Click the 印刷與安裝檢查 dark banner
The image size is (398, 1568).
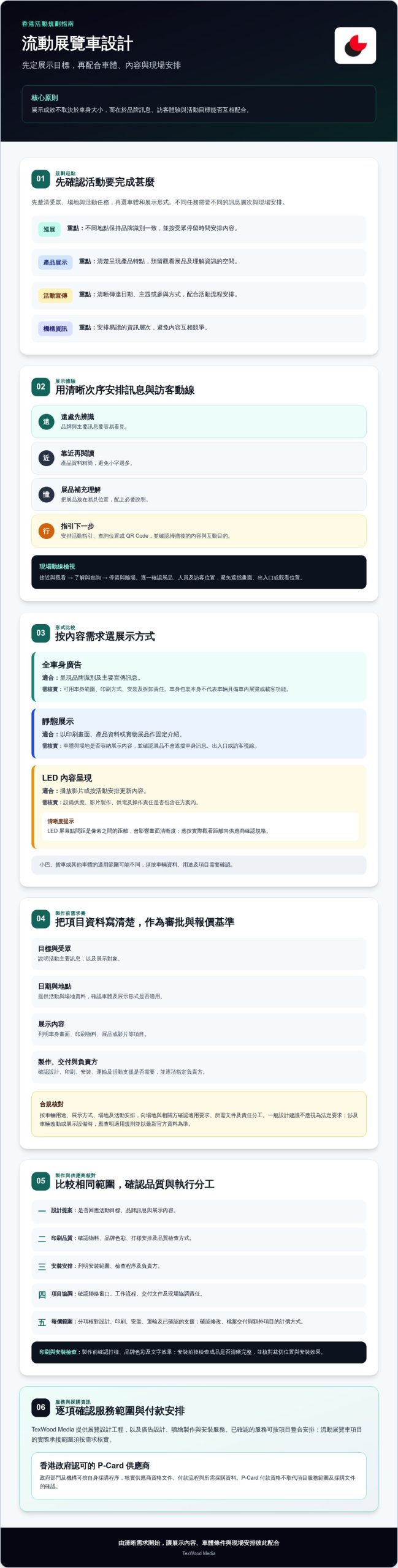click(x=199, y=1352)
